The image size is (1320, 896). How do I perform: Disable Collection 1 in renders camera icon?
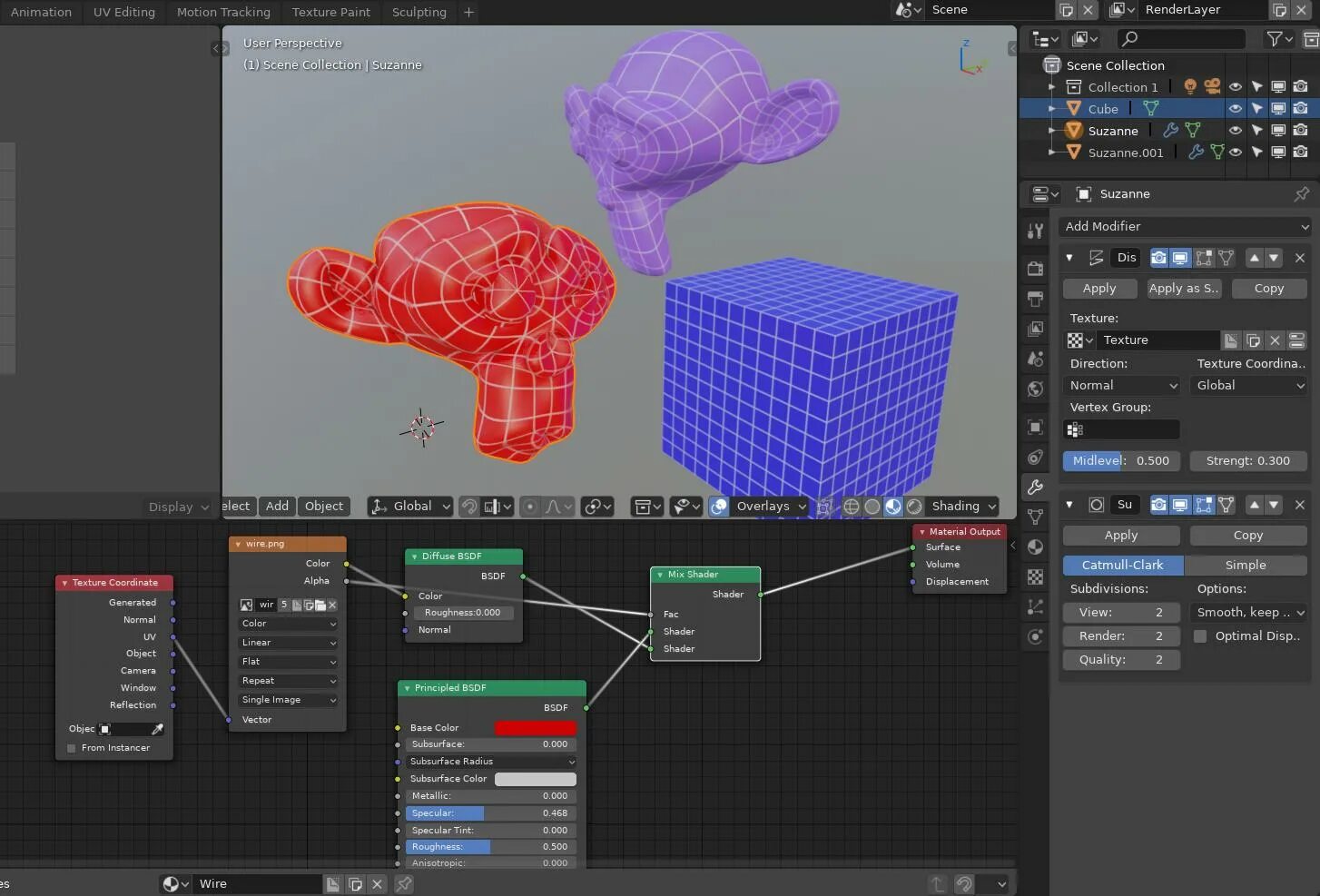coord(1300,87)
